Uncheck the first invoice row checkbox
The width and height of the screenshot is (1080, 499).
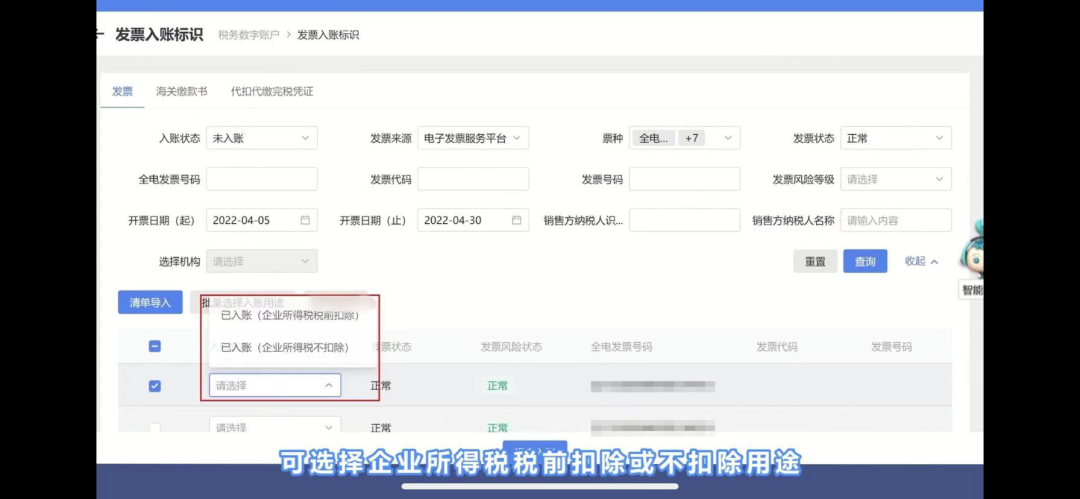(155, 386)
